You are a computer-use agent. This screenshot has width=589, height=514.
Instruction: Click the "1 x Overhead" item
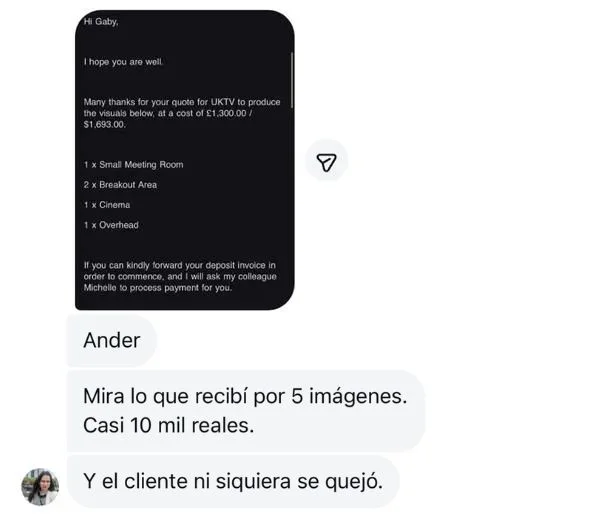point(111,225)
